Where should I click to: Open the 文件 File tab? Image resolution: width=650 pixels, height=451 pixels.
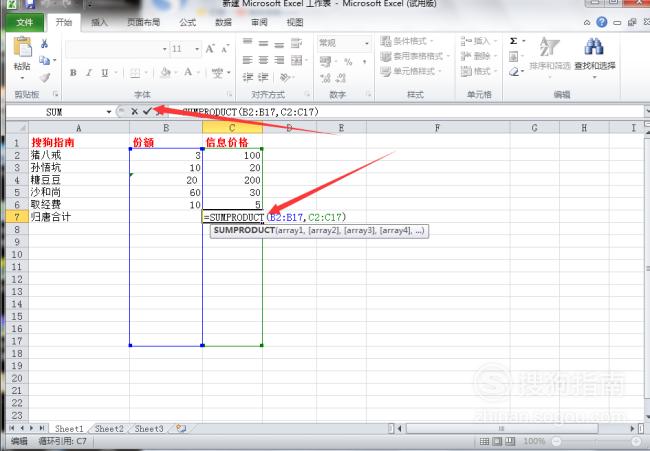[25, 22]
